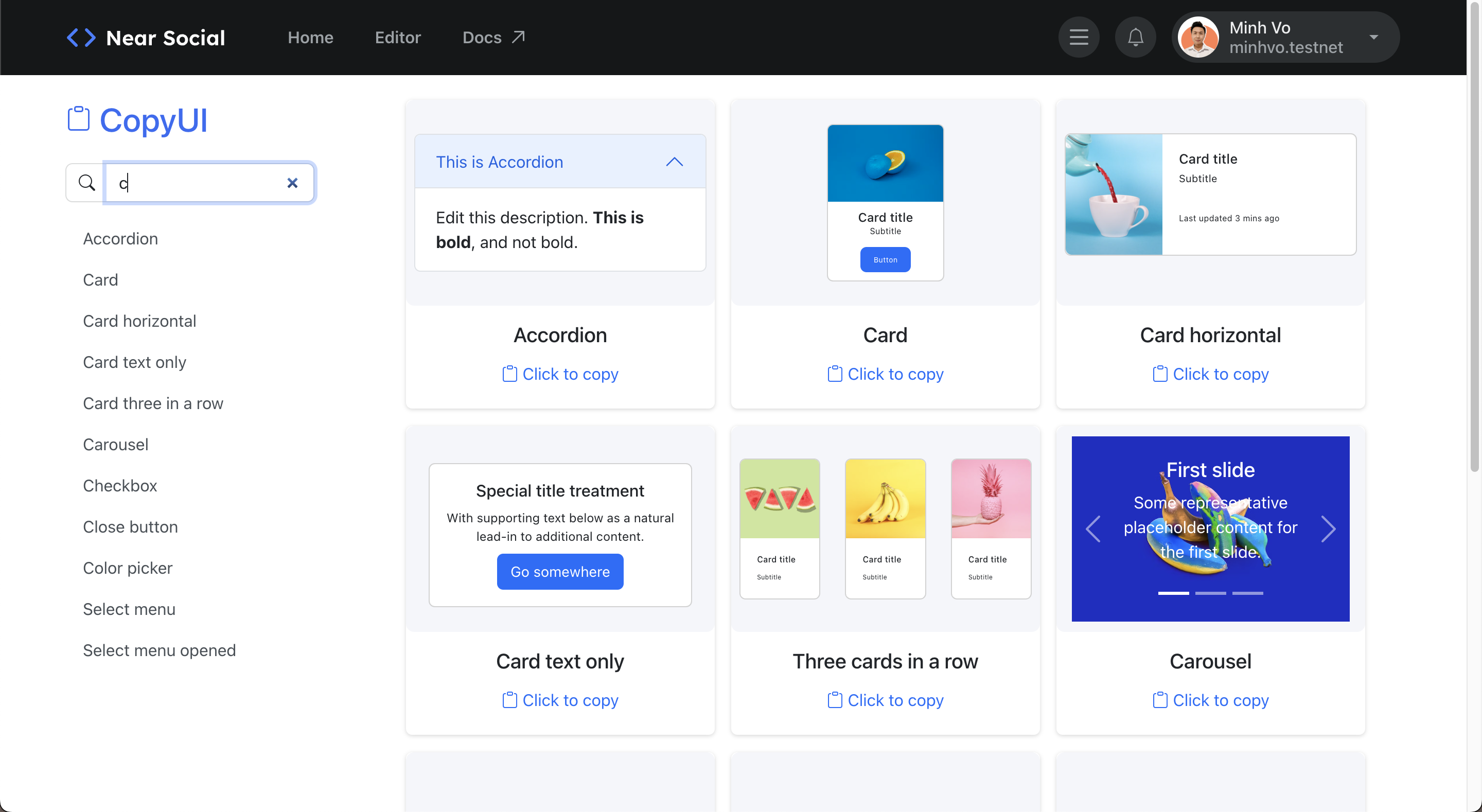Click the search magnifier icon
Screen dimensions: 1482x812
coord(86,183)
